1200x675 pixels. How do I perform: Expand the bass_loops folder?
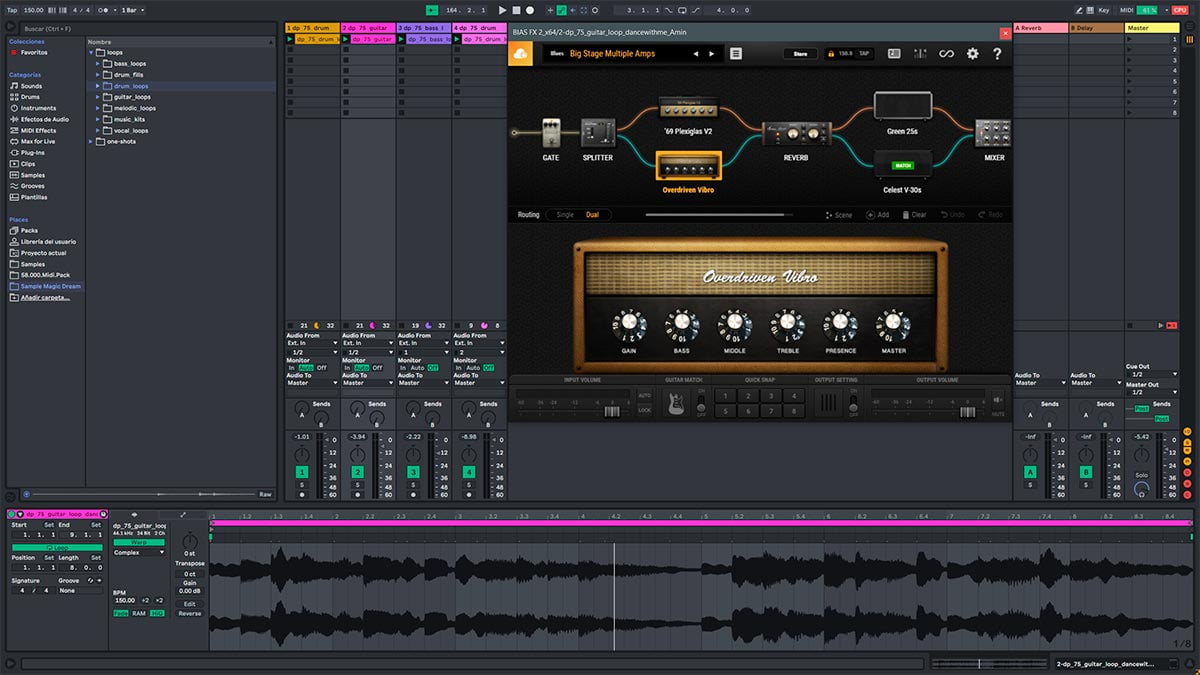tap(99, 63)
